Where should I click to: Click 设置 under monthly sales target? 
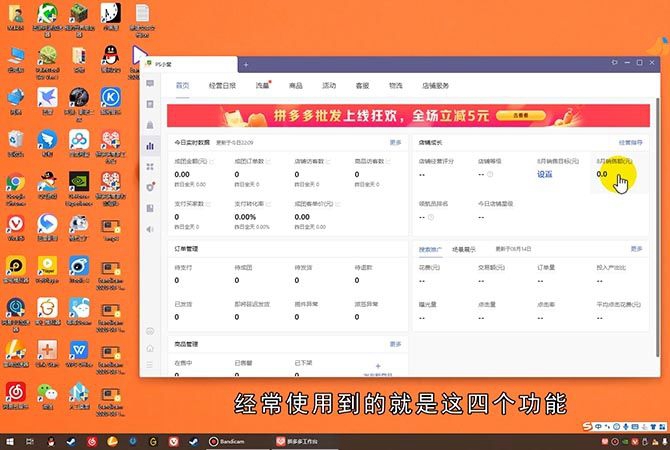(x=545, y=174)
